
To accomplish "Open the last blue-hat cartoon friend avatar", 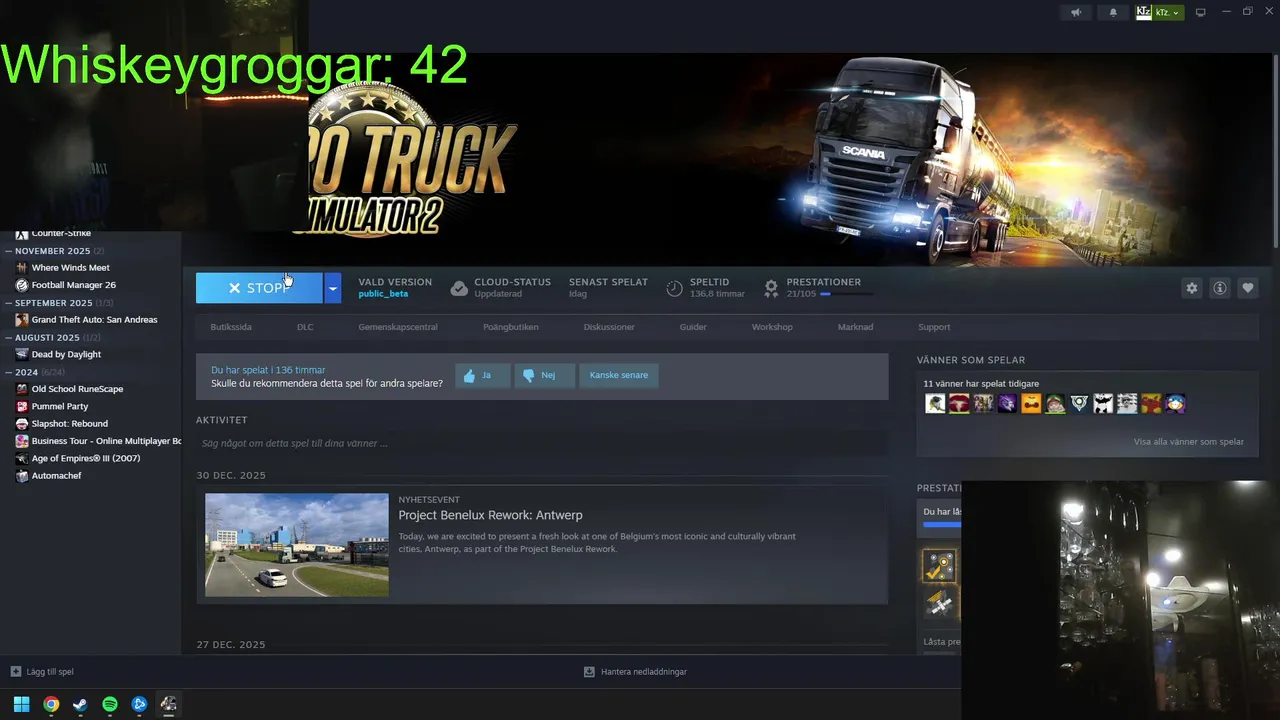I will pos(1175,404).
